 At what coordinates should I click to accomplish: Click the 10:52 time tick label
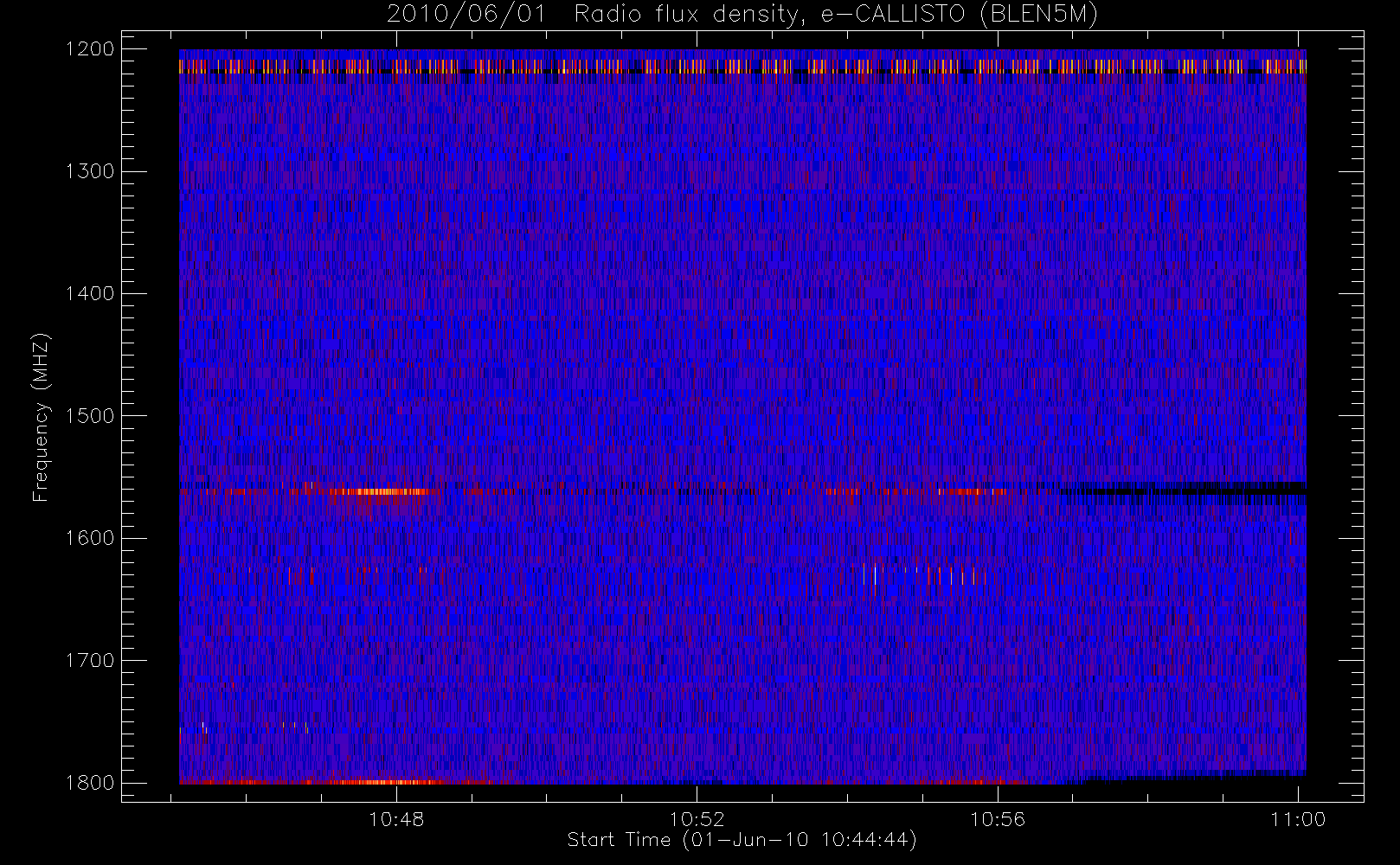pos(697,819)
